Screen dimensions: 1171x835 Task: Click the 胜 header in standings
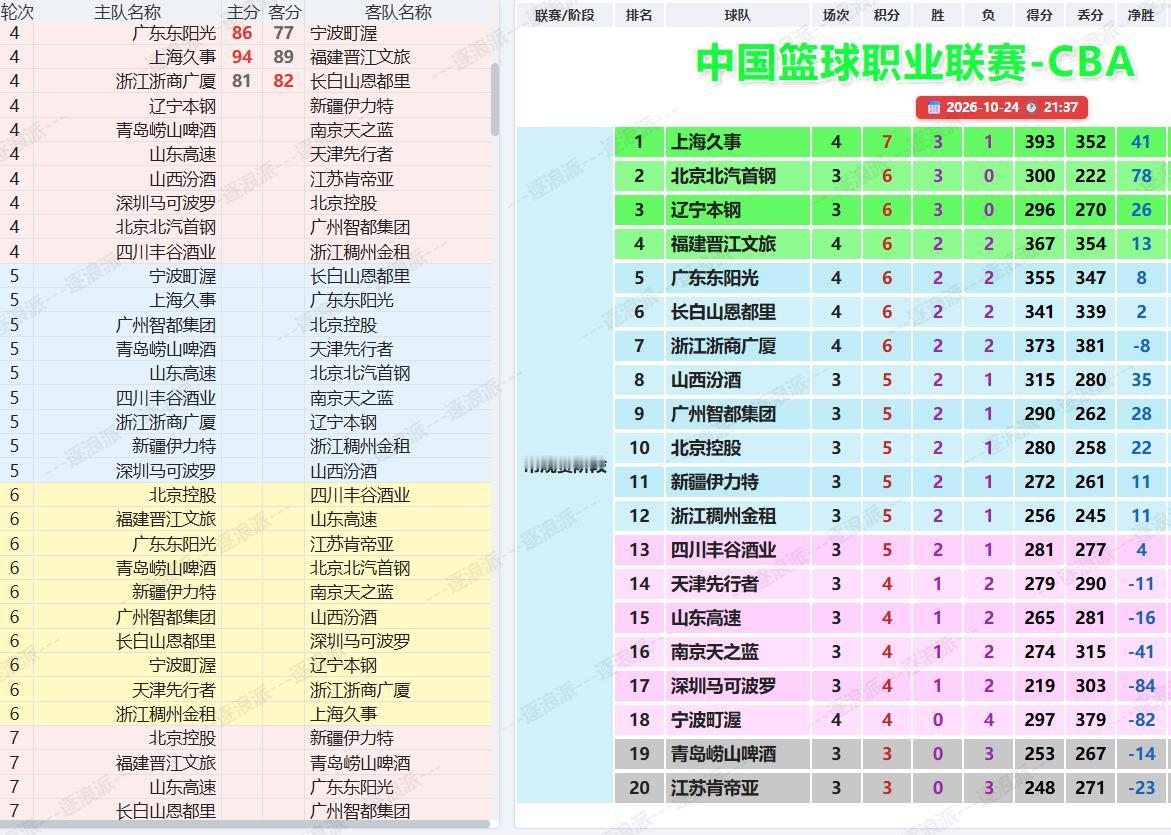pos(937,15)
